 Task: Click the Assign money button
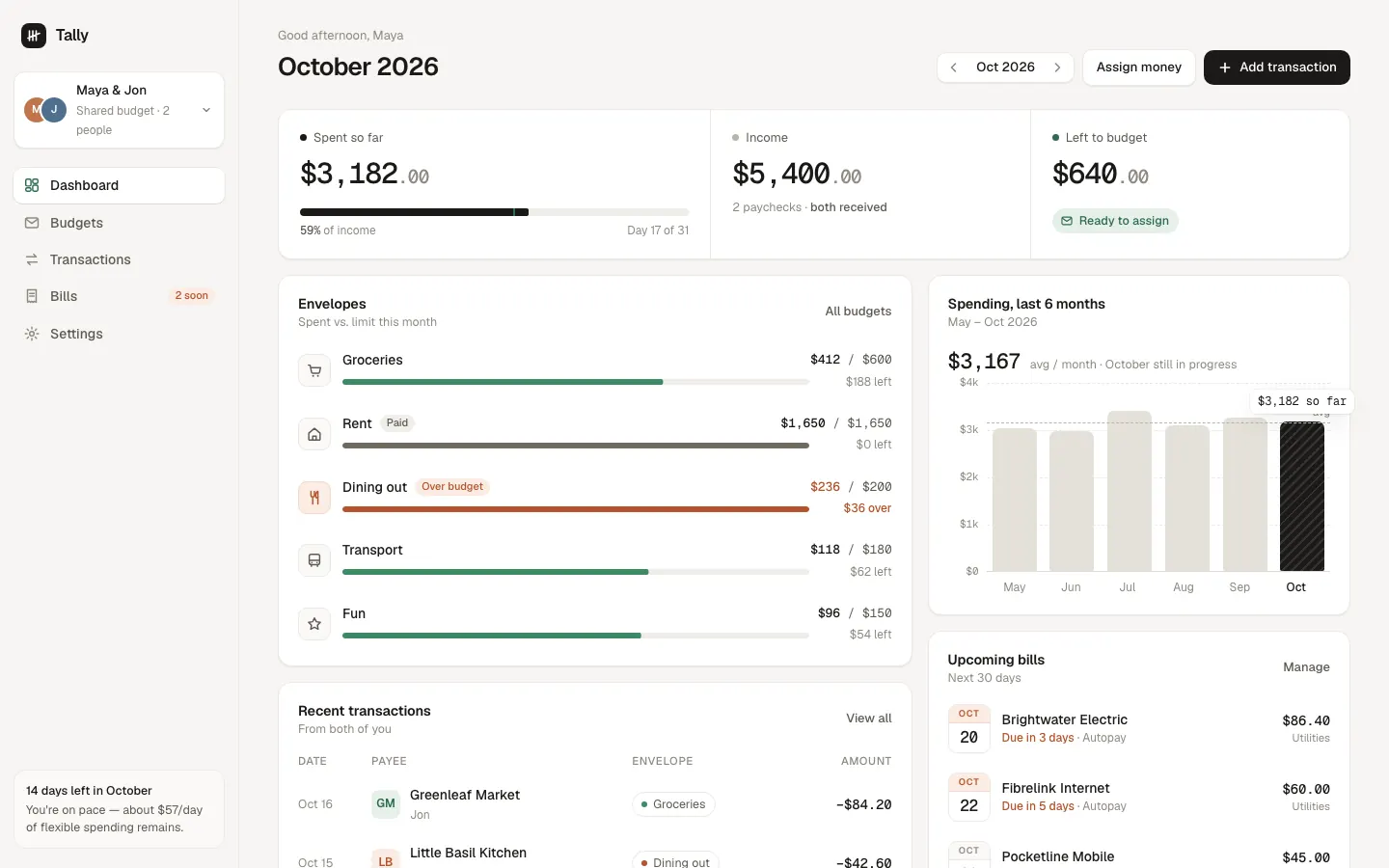coord(1139,68)
